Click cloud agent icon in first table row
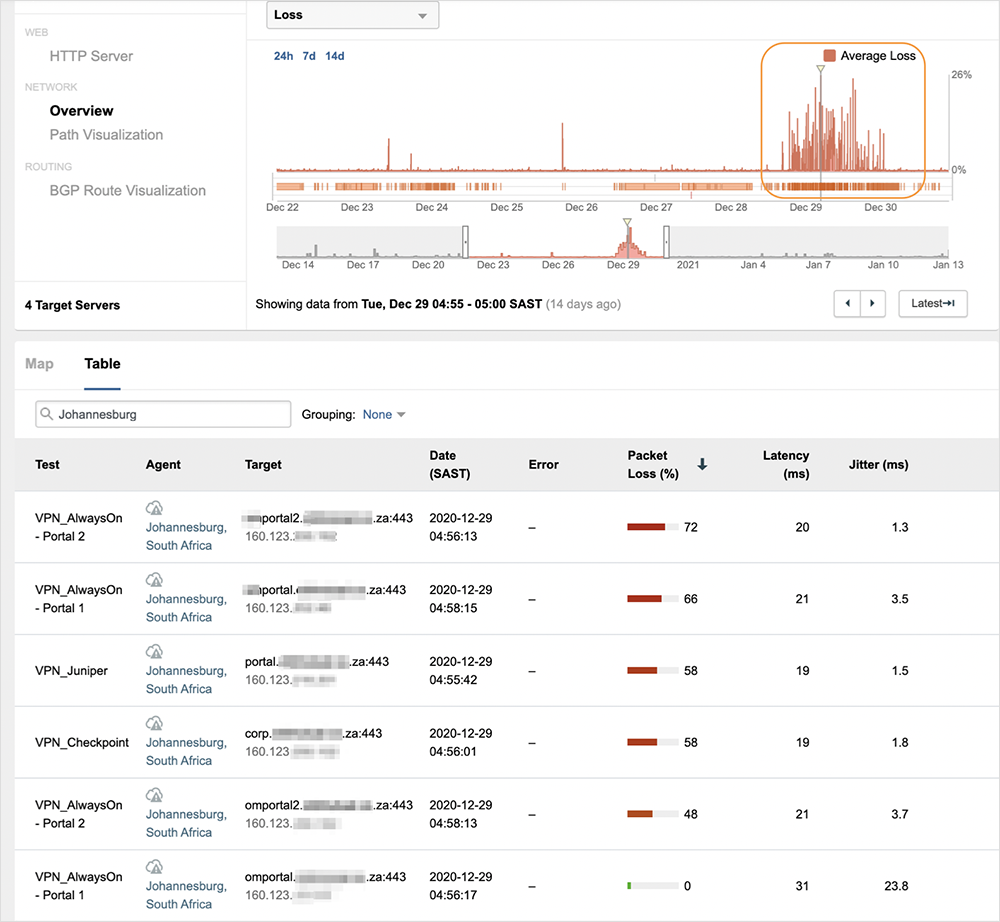Image resolution: width=1000 pixels, height=922 pixels. click(x=154, y=507)
